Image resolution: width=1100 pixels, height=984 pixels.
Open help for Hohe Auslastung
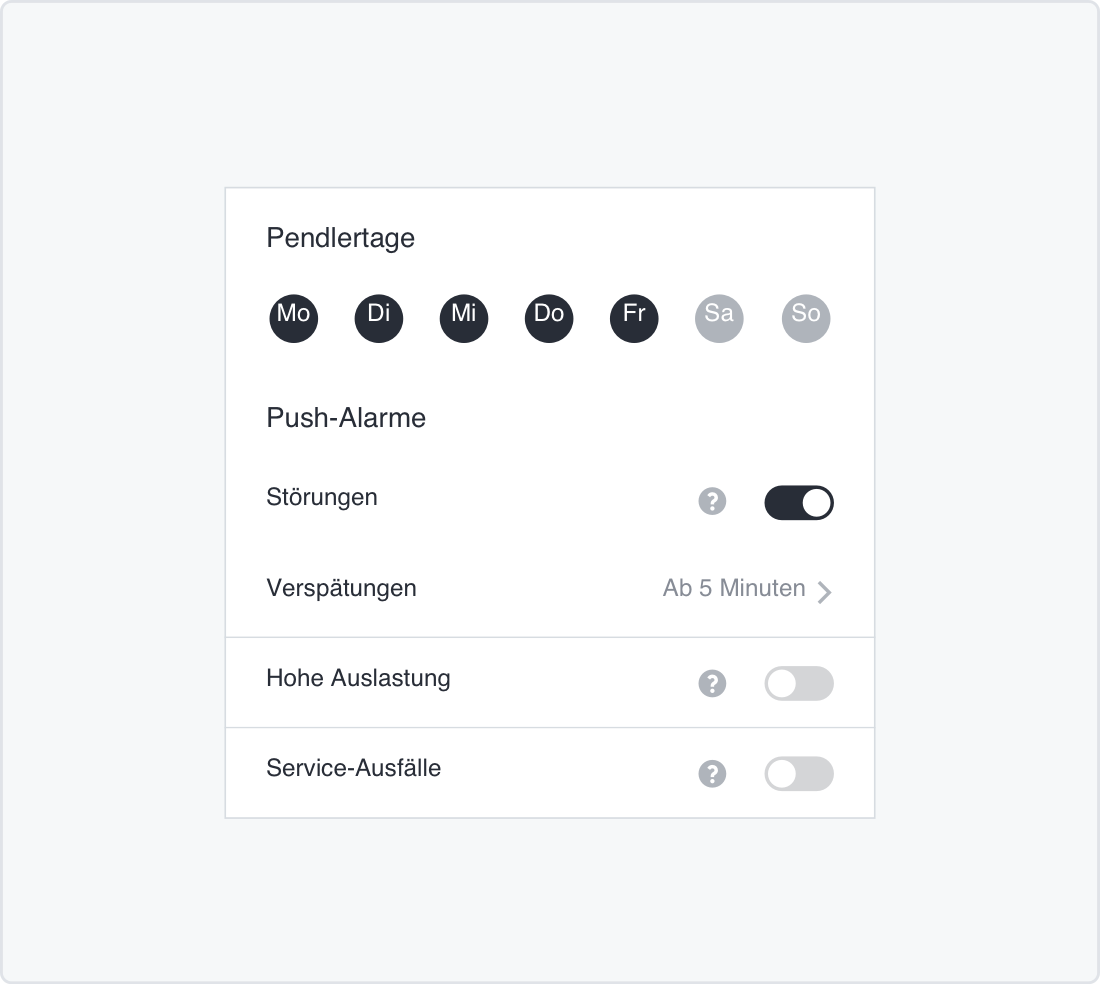click(712, 684)
